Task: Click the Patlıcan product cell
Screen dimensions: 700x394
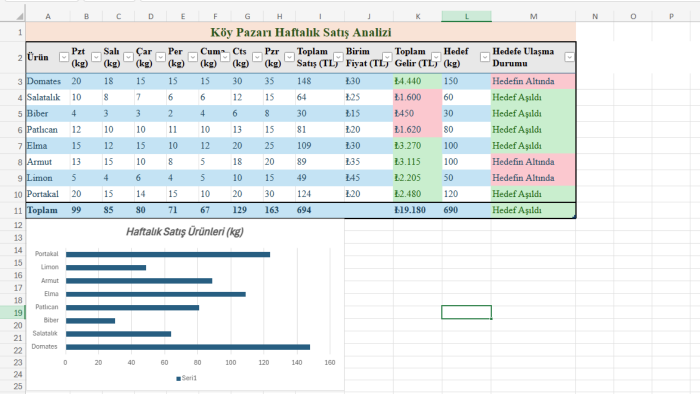Action: [48, 129]
